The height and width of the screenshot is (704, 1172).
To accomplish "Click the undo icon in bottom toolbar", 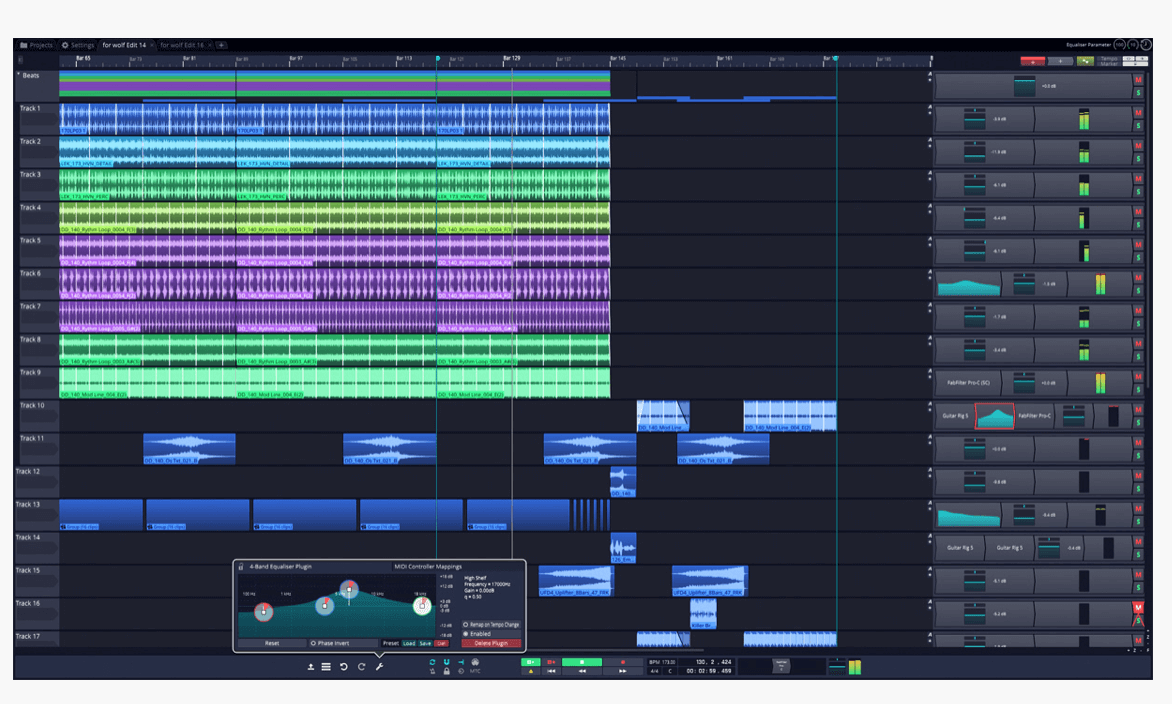I will [x=343, y=666].
